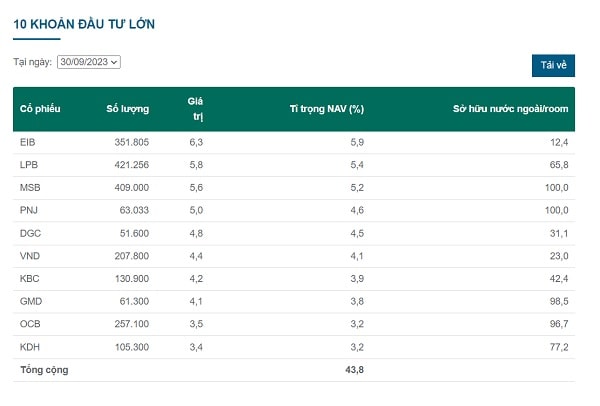Click foreign ownership 65,8 for LPB
The width and height of the screenshot is (600, 406).
coord(559,165)
